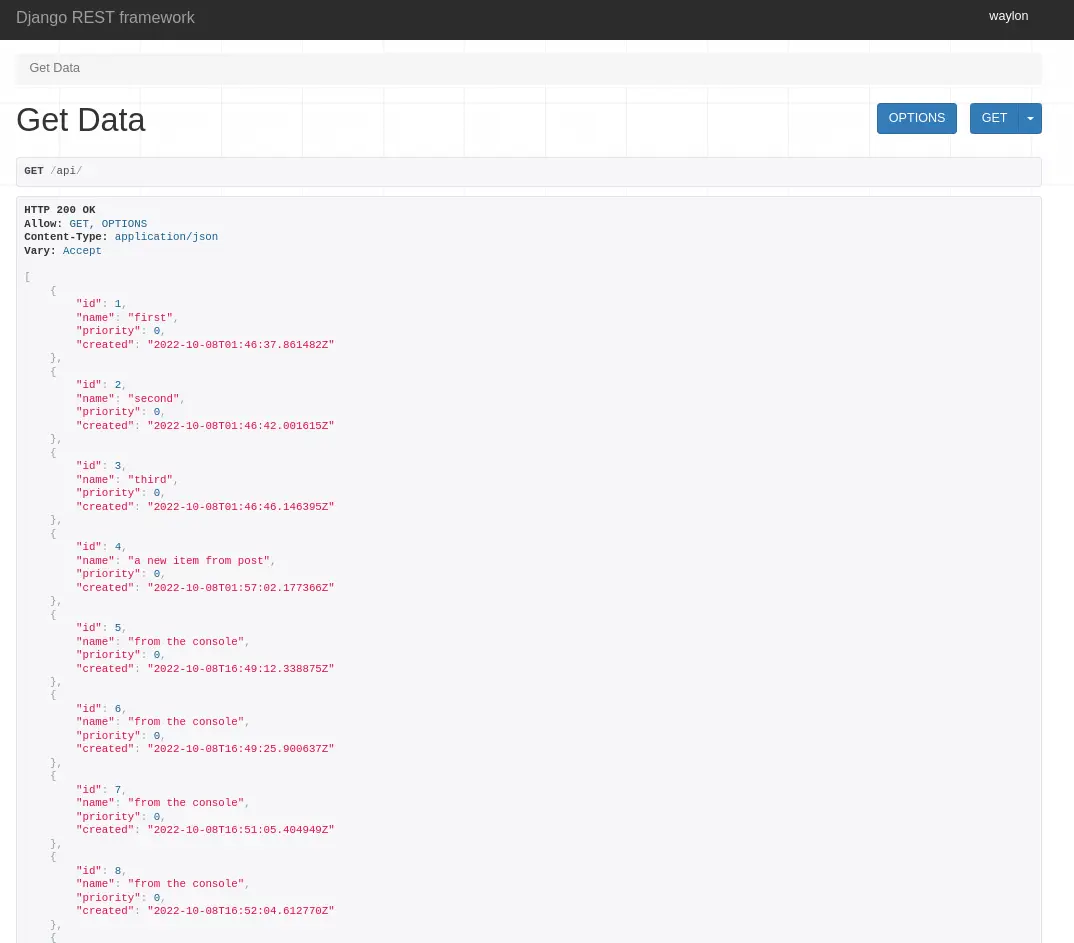Click the created timestamp ending 02.177366Z

240,588
